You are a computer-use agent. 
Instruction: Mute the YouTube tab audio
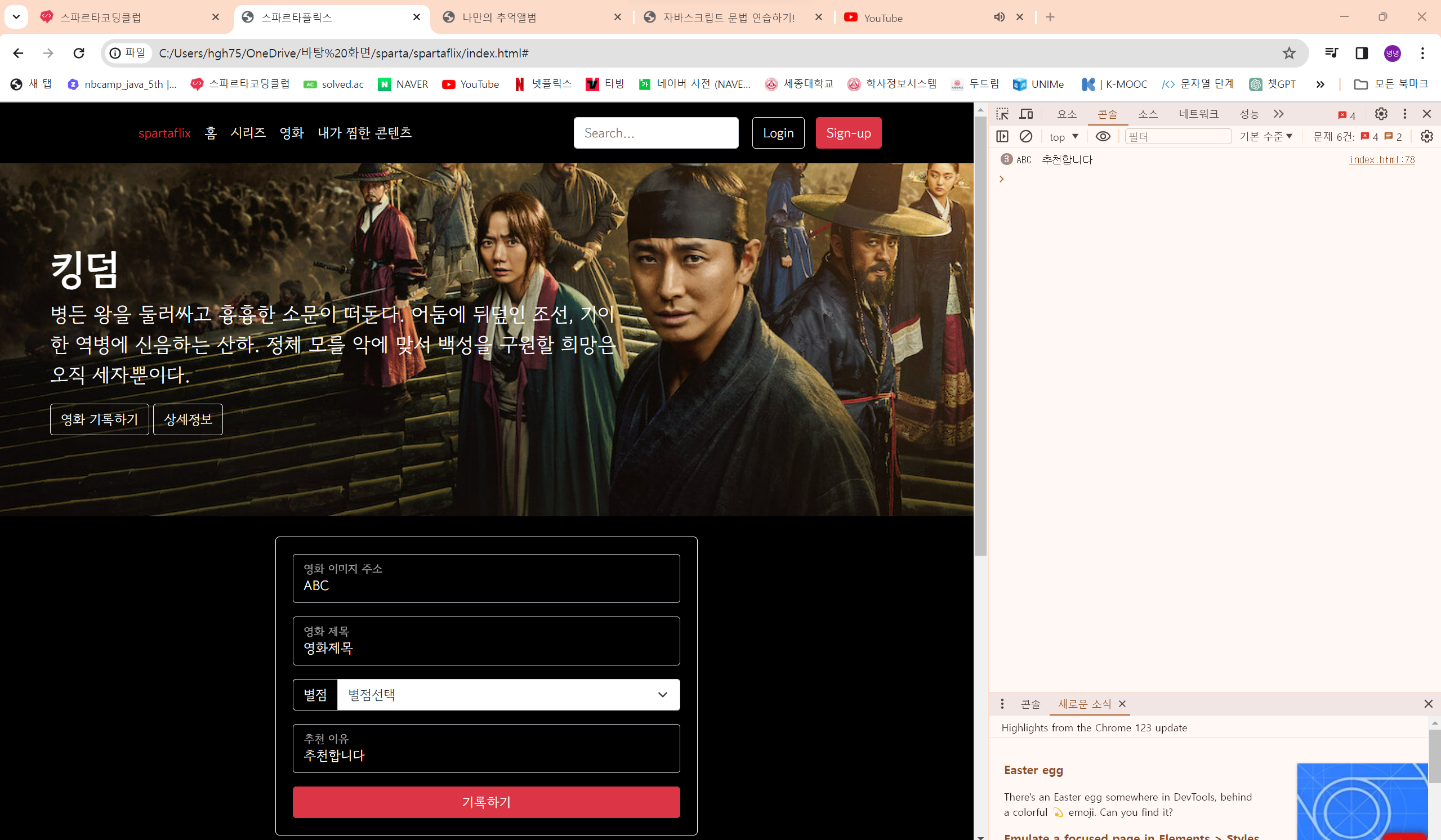pyautogui.click(x=999, y=17)
